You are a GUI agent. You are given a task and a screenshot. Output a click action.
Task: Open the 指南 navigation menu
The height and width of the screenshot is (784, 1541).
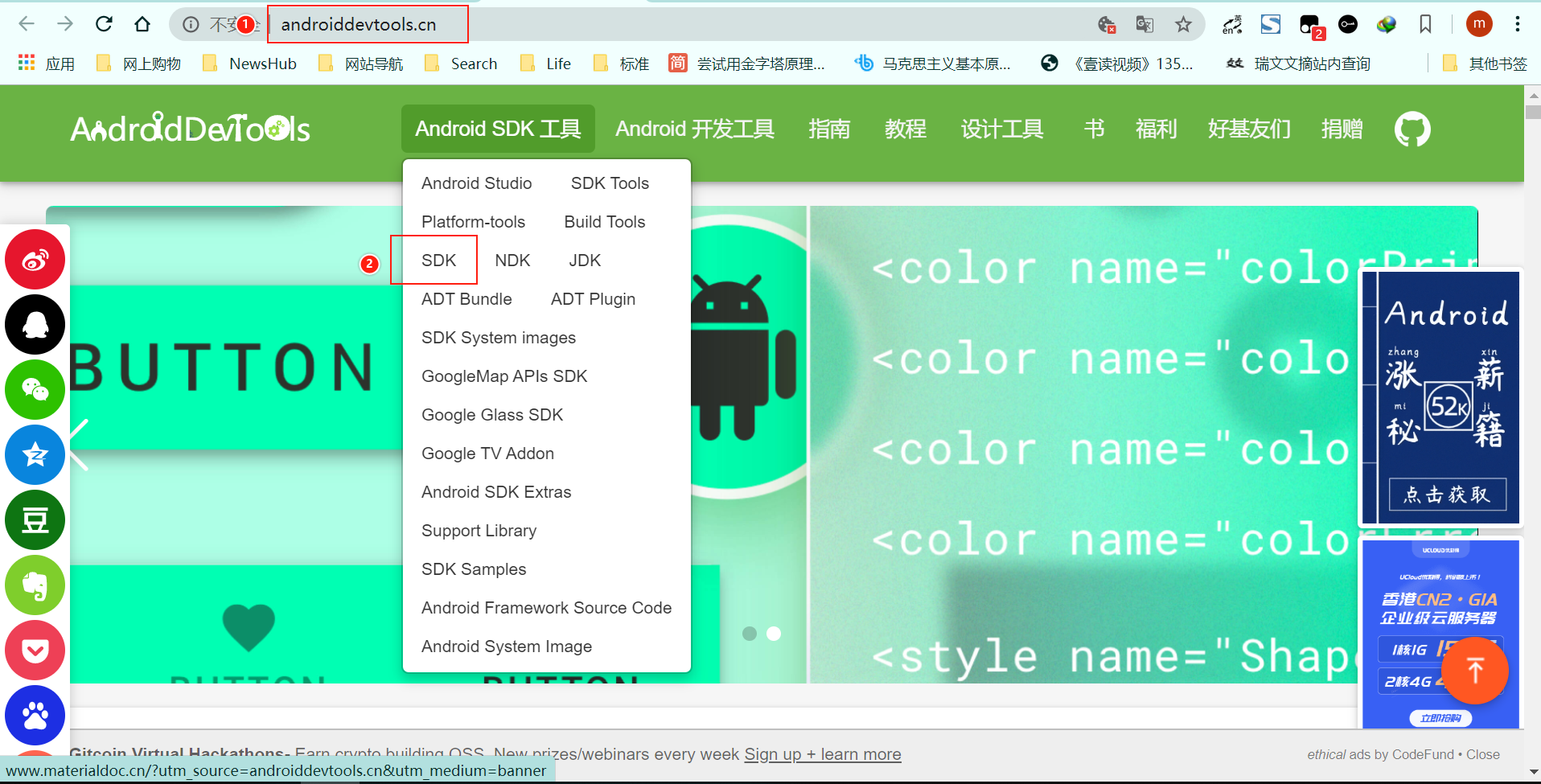tap(829, 129)
